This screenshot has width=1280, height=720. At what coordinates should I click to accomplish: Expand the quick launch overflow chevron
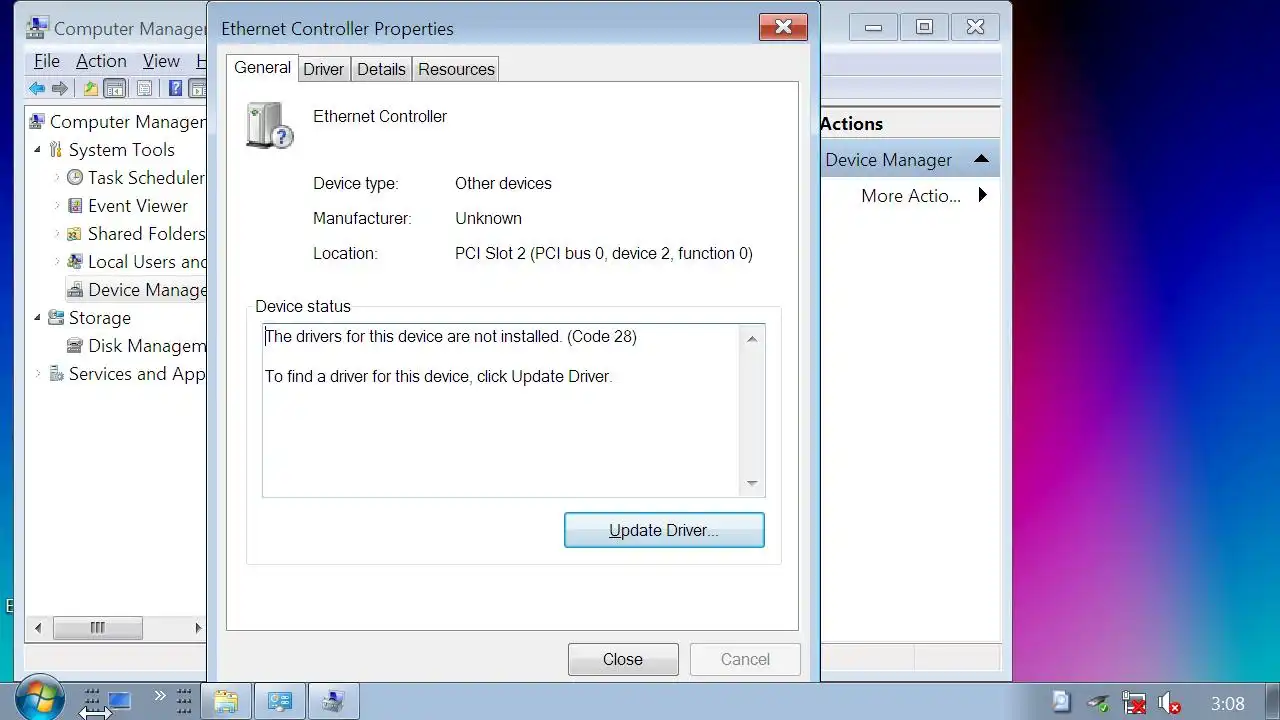pos(160,695)
